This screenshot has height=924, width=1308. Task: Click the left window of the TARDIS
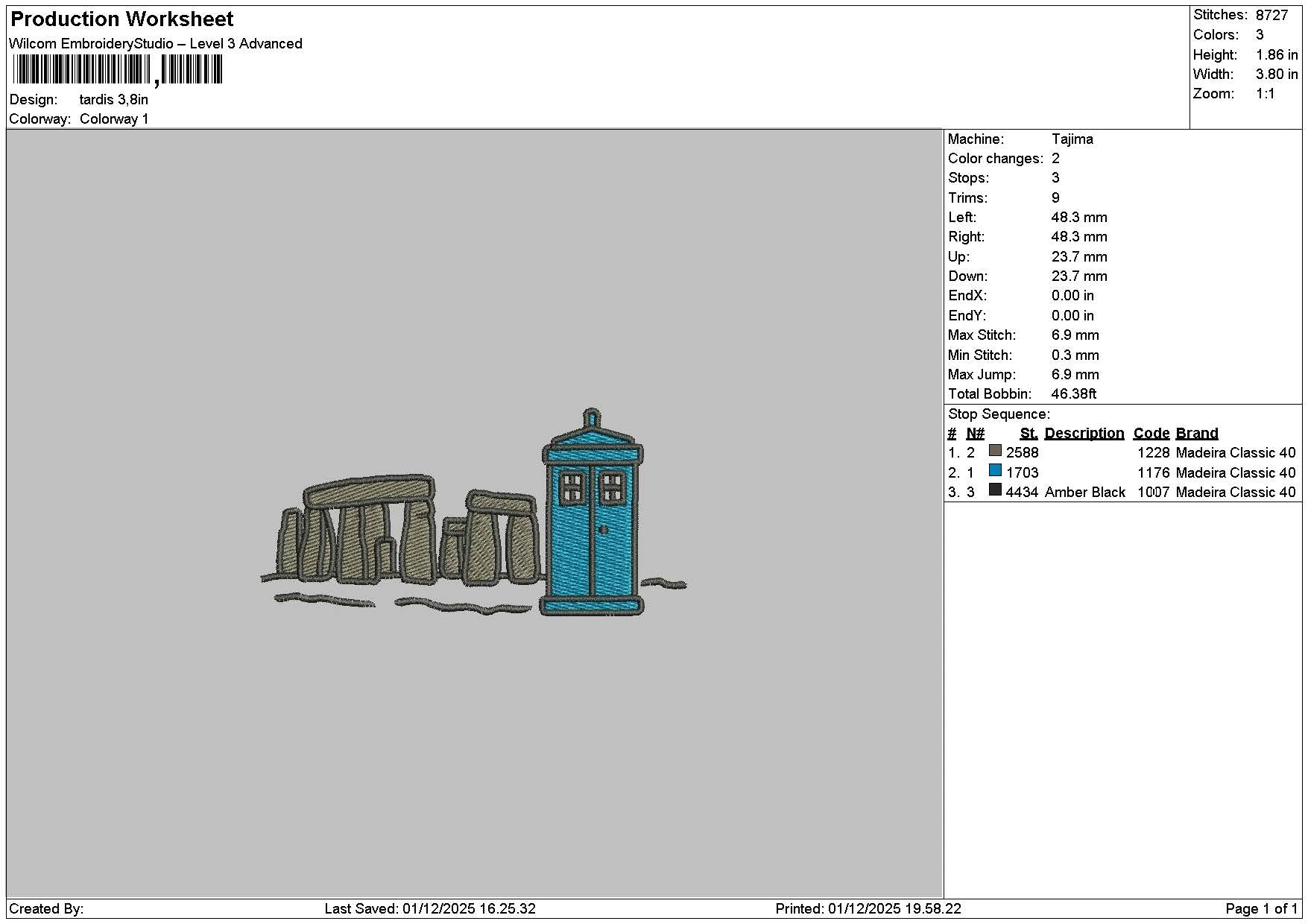pyautogui.click(x=573, y=486)
